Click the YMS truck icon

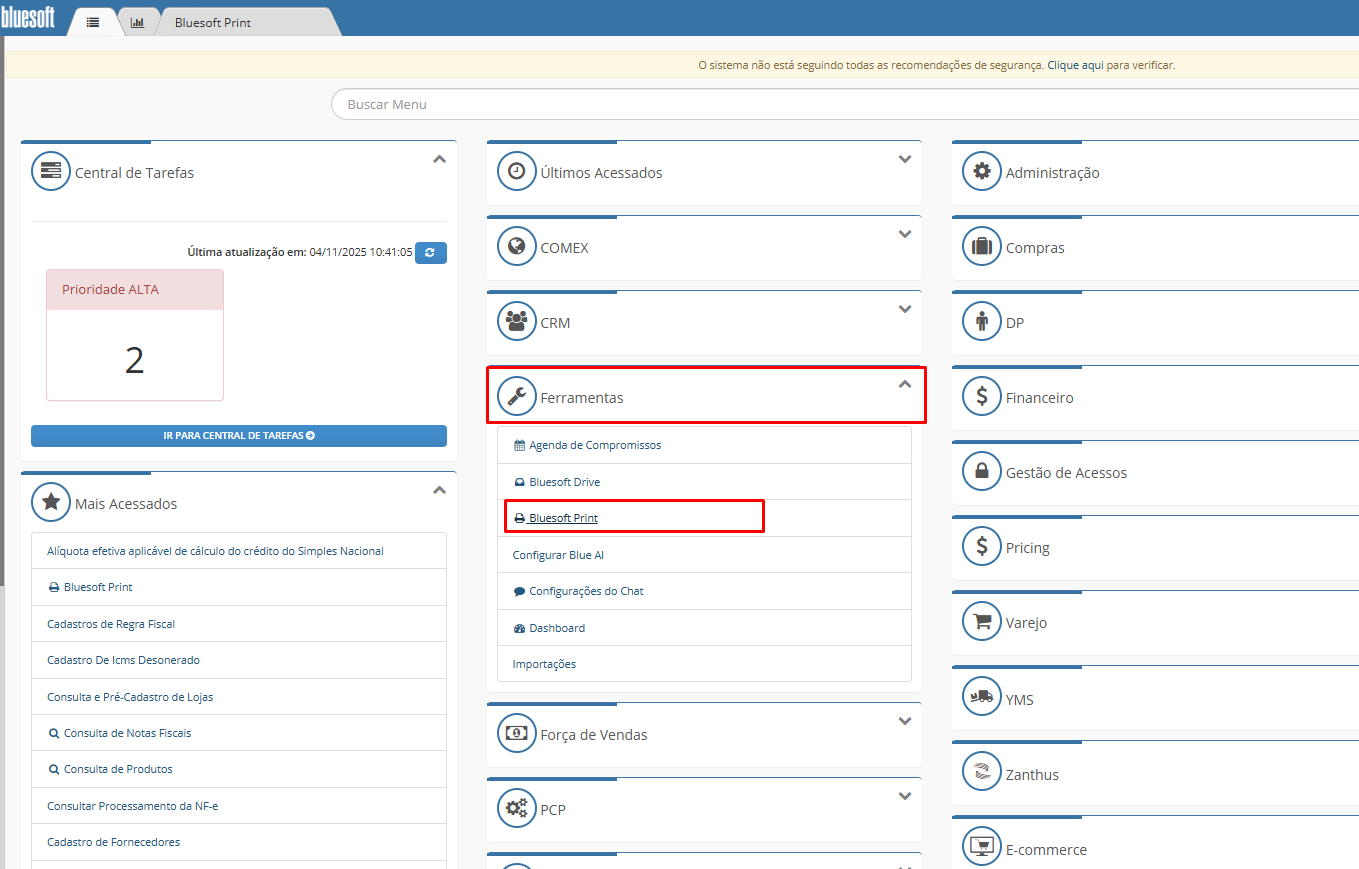981,698
